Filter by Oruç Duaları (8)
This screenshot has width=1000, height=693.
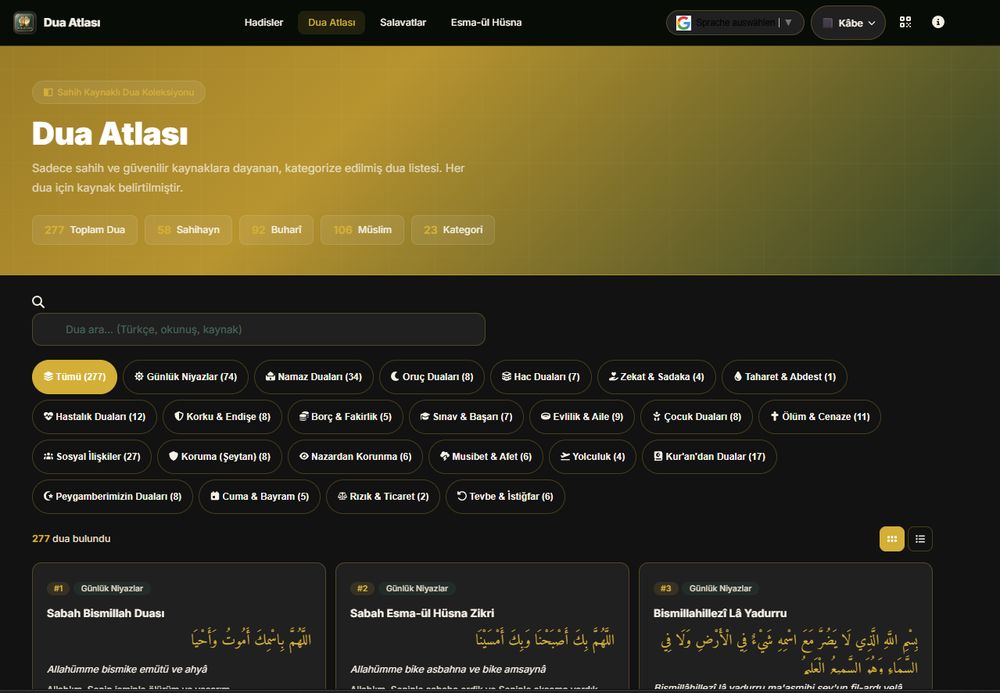[x=432, y=377]
